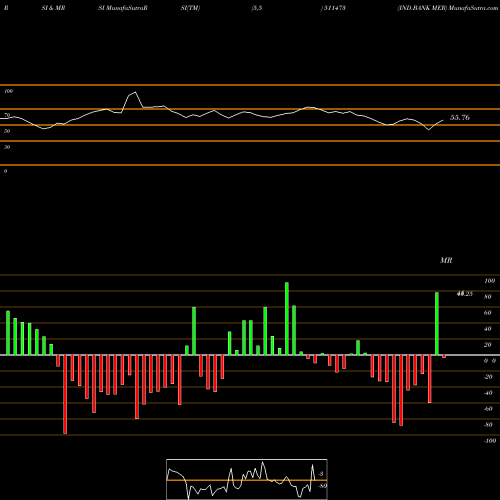The image size is (500, 500).
Task: Click the deepest red bar in MR histogram
Action: [x=65, y=394]
